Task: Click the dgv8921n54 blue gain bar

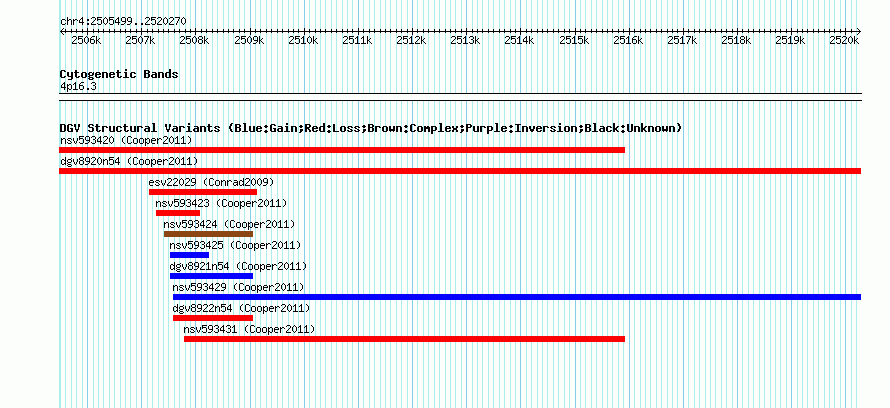Action: (211, 276)
